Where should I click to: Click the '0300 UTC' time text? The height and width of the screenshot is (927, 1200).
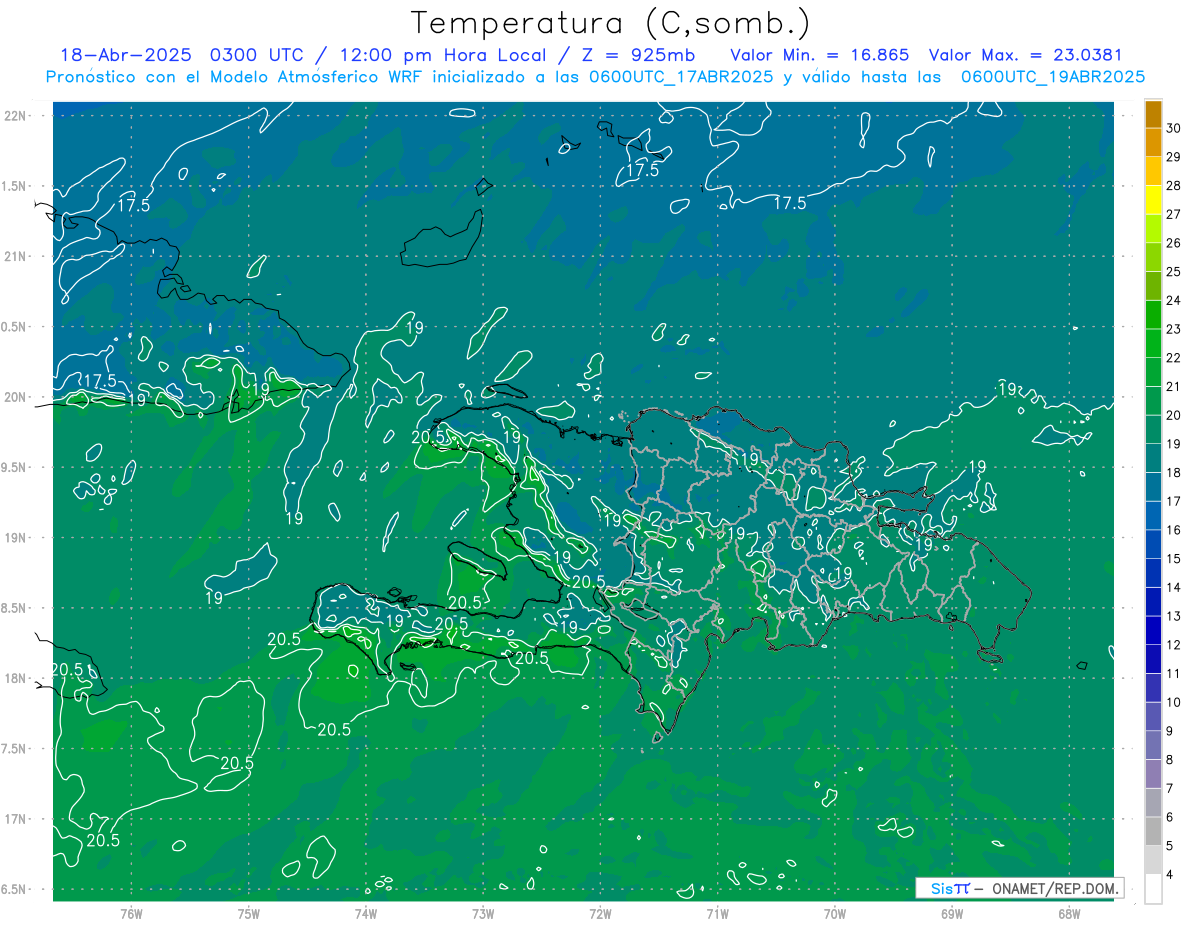click(261, 55)
